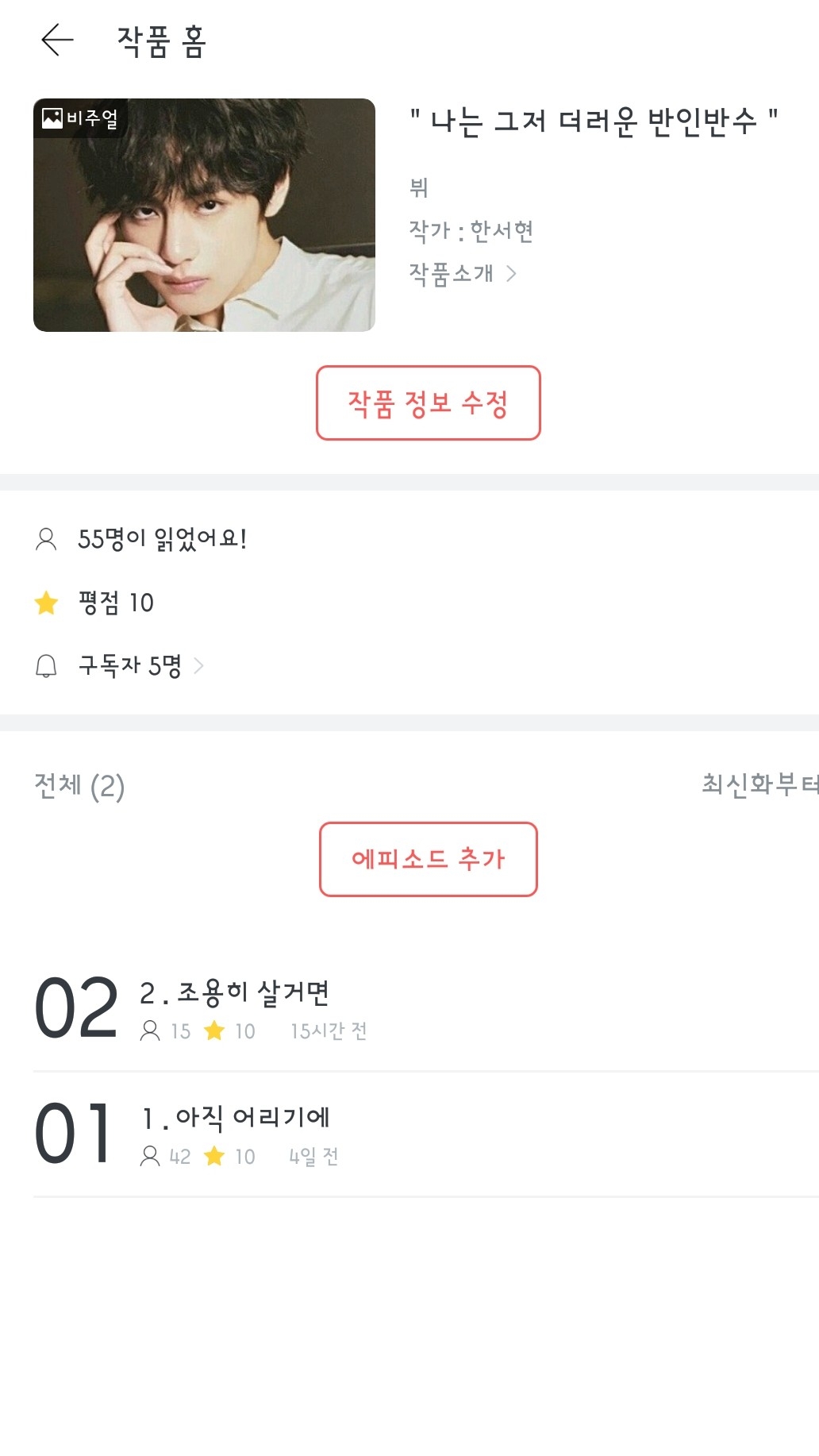The width and height of the screenshot is (819, 1456).
Task: Click the reader count person icon
Action: click(x=46, y=539)
